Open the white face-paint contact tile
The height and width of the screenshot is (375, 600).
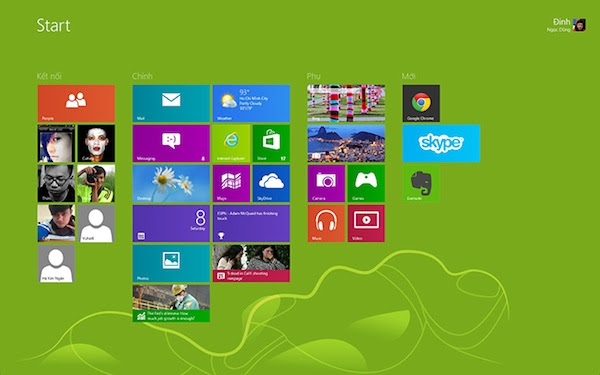[x=96, y=143]
